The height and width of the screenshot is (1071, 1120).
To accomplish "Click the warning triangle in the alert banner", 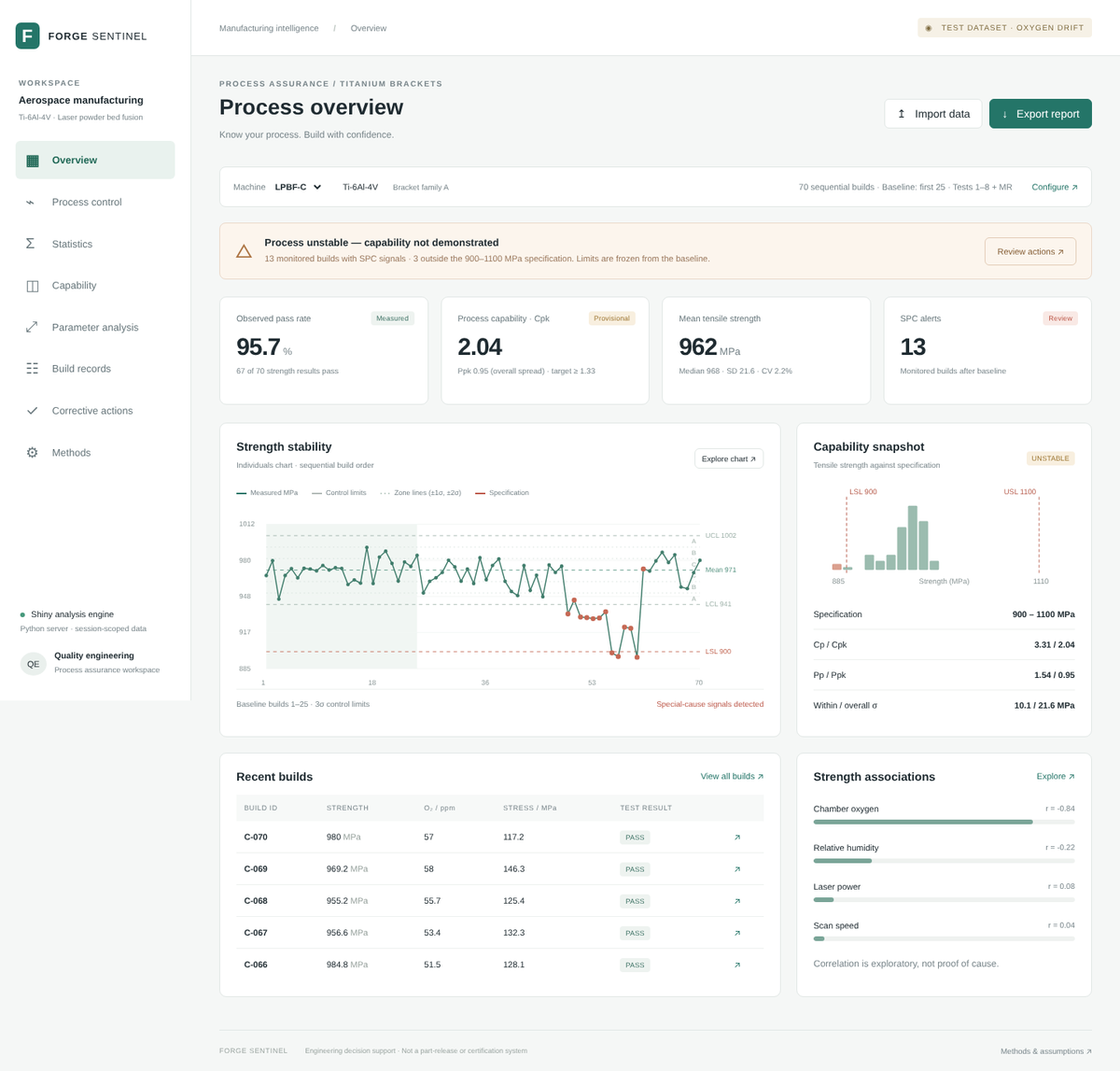I will (x=244, y=251).
